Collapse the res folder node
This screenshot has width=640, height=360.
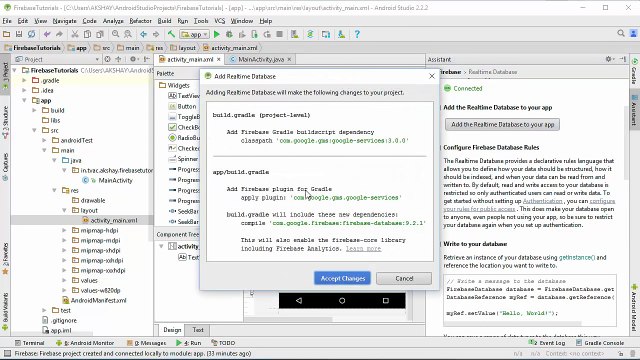(x=54, y=190)
